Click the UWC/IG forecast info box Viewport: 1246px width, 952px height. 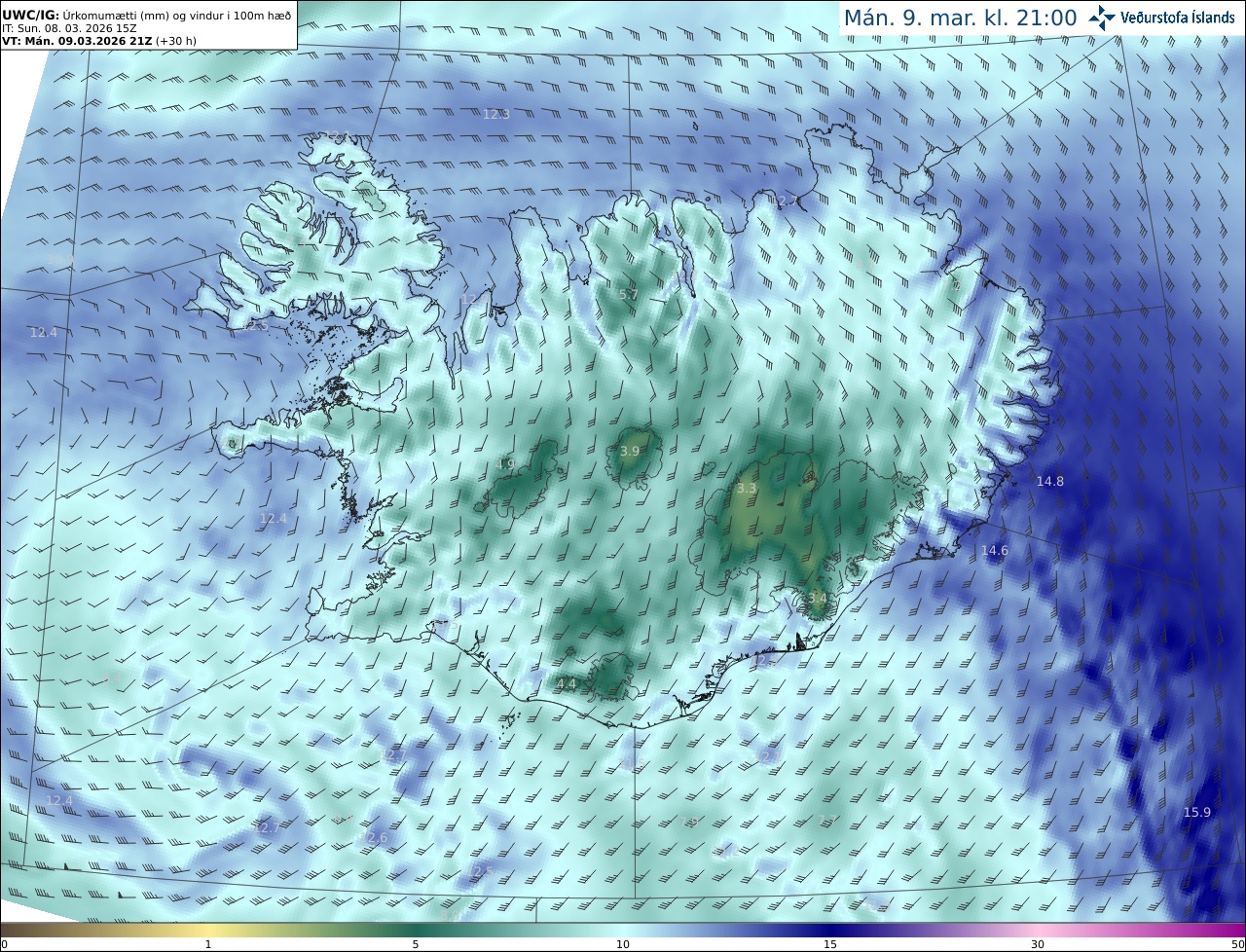tap(148, 24)
